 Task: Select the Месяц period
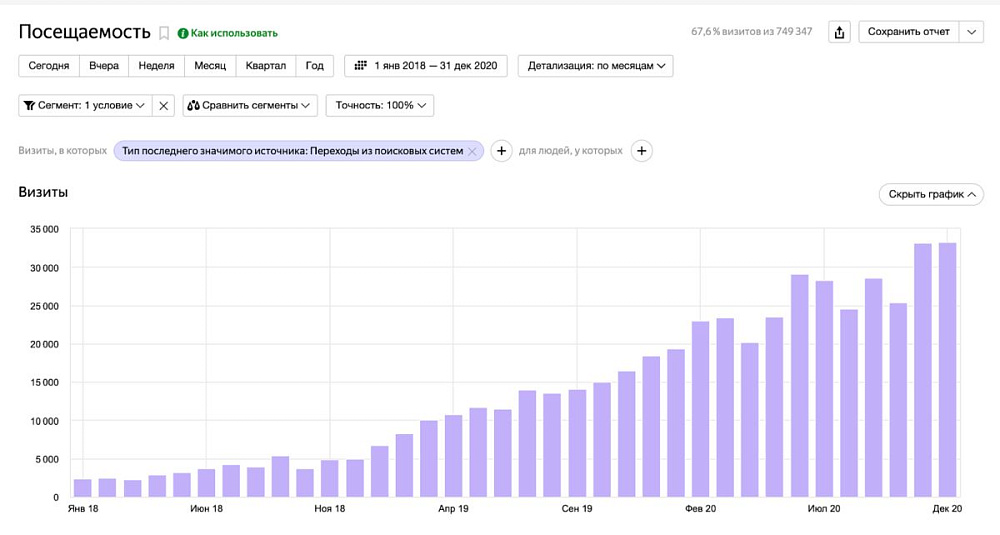pyautogui.click(x=210, y=66)
